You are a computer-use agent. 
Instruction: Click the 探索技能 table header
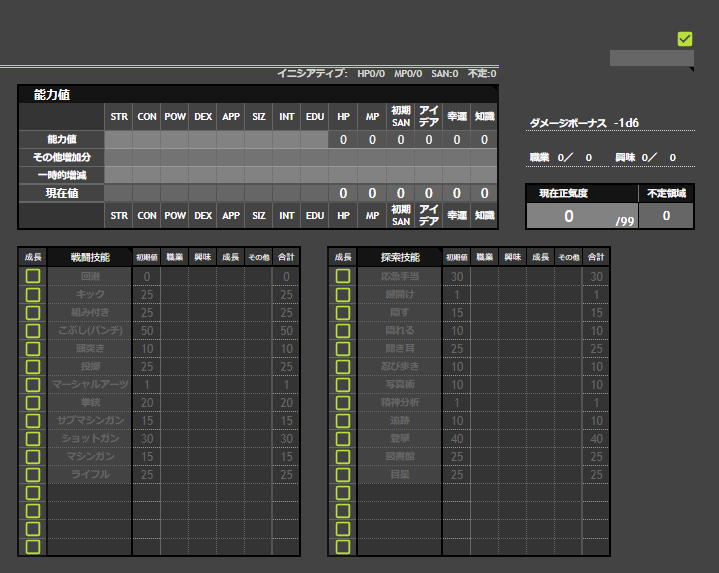[400, 257]
